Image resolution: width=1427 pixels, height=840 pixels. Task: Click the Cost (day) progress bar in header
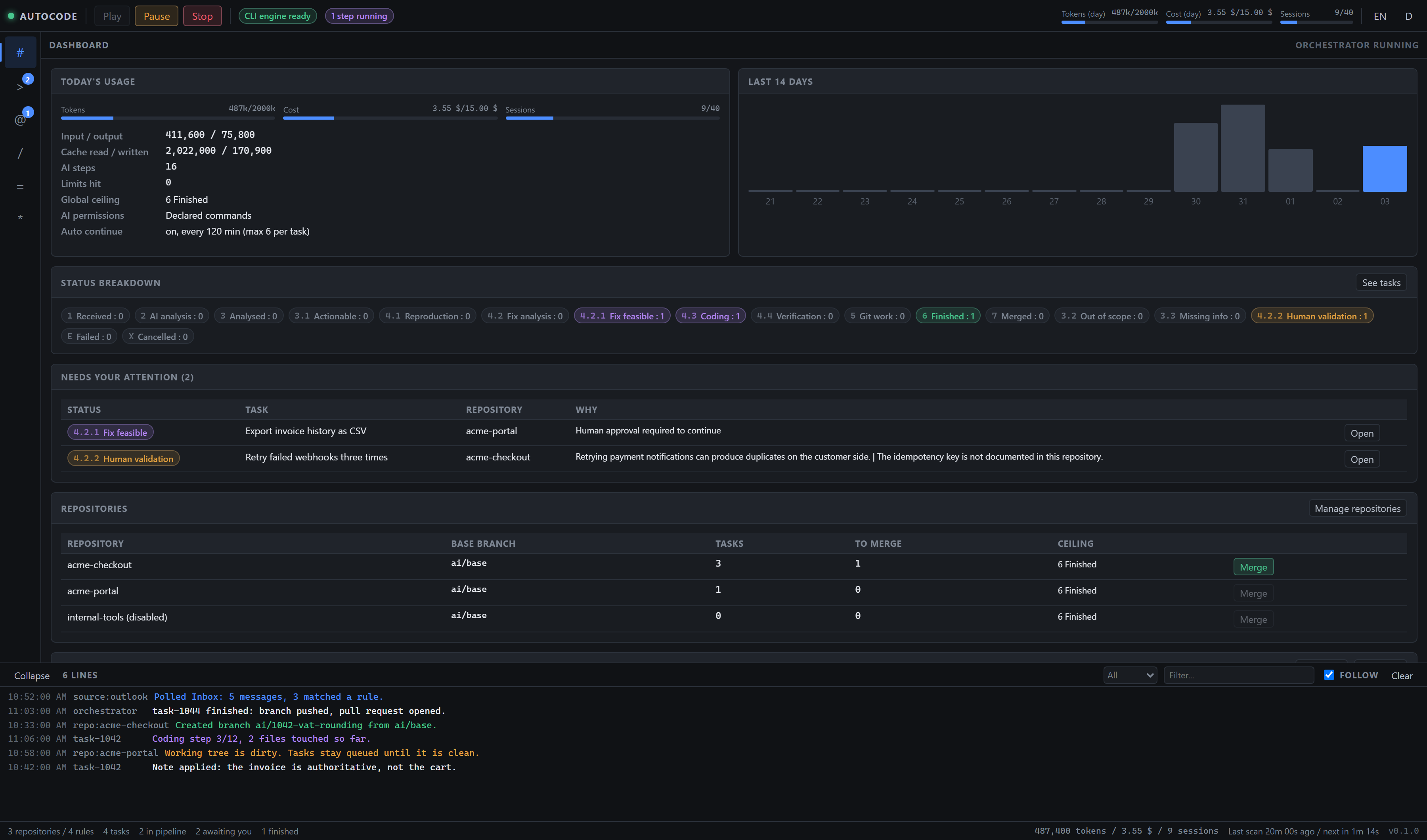pyautogui.click(x=1218, y=22)
